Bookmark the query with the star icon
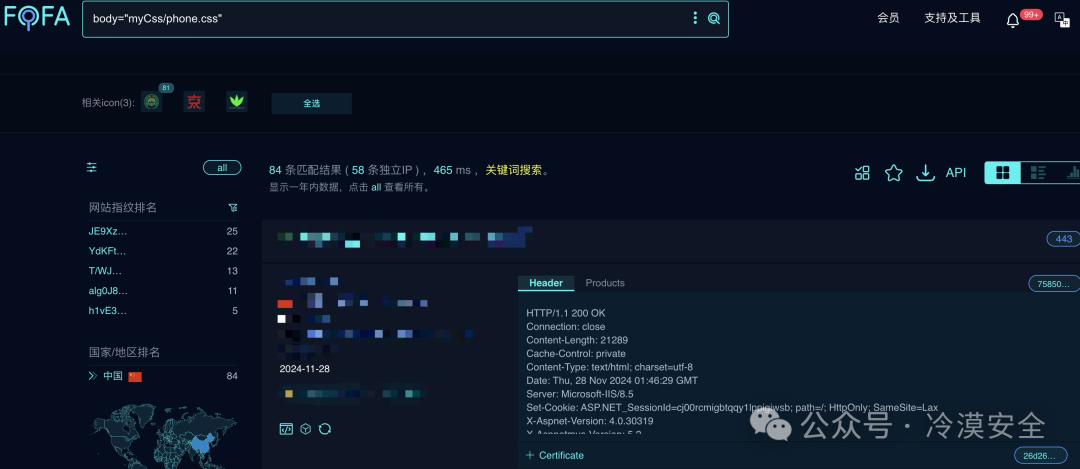 click(893, 173)
